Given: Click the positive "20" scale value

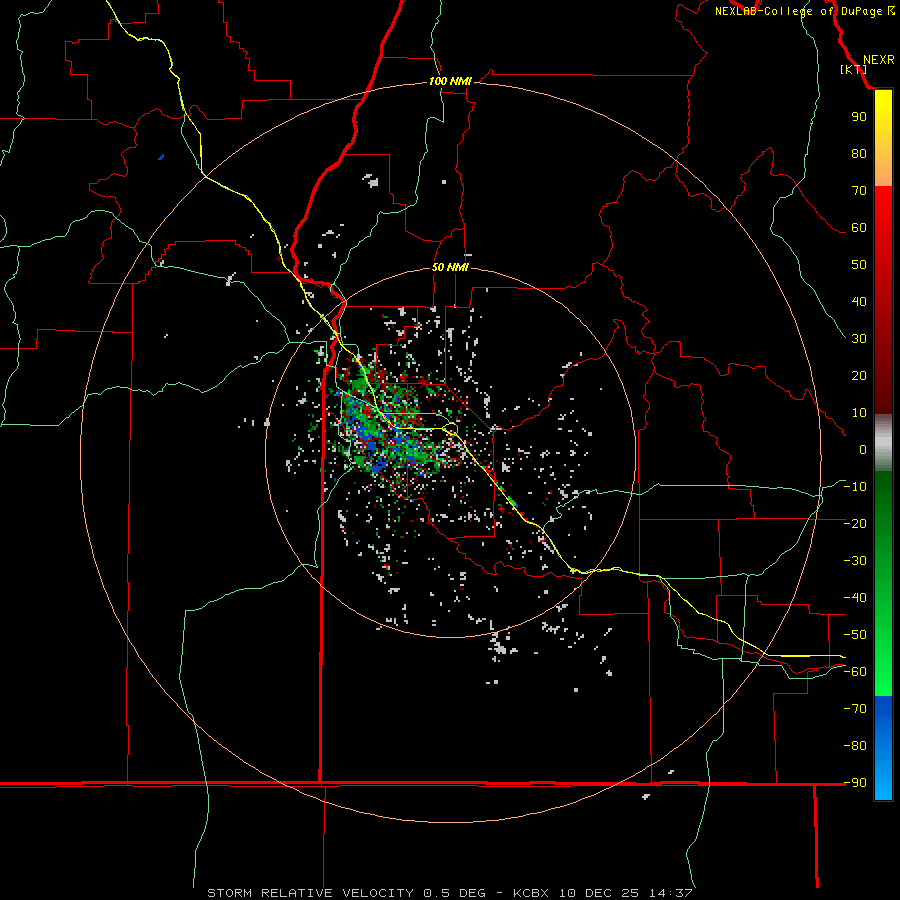Looking at the screenshot, I should (x=859, y=375).
